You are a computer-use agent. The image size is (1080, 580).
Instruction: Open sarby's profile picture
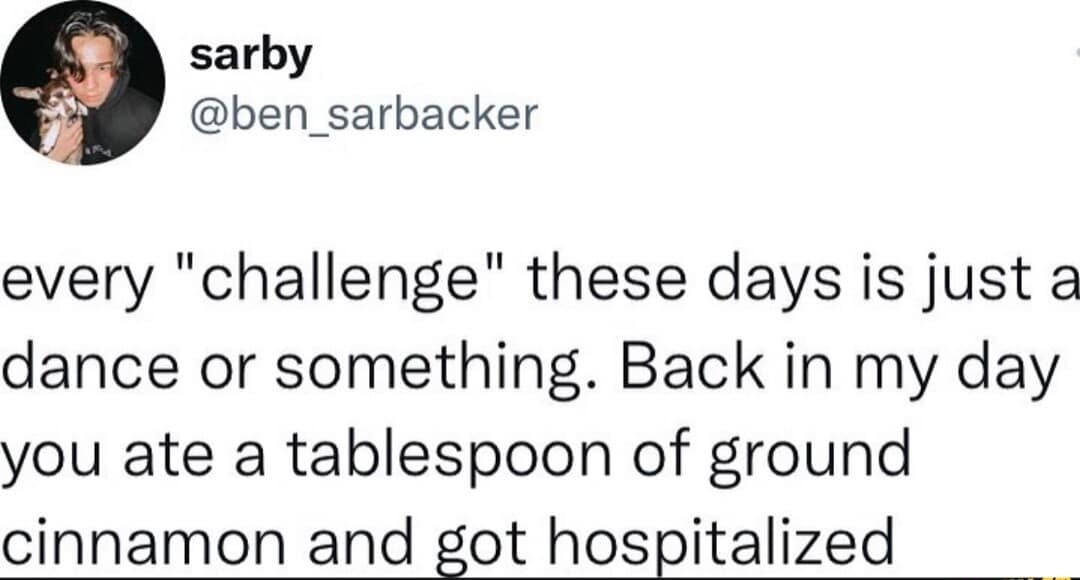tap(83, 84)
